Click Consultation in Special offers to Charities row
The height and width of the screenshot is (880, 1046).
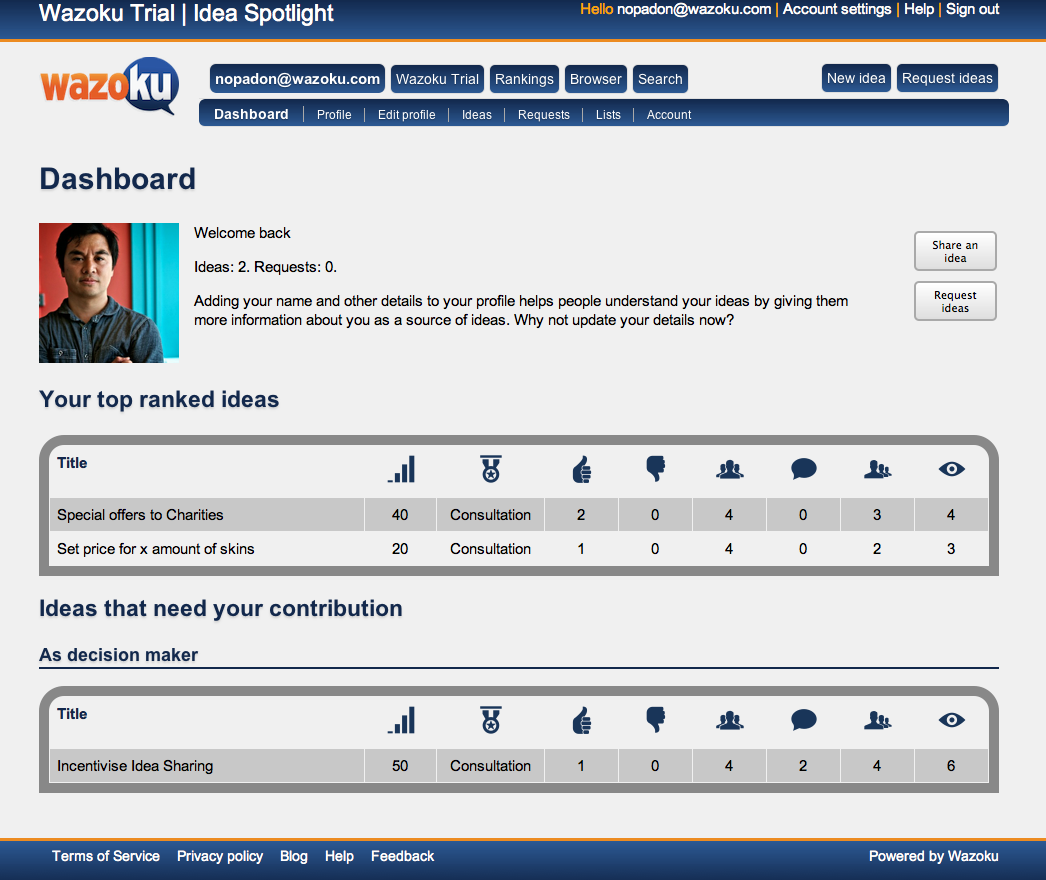tap(490, 515)
